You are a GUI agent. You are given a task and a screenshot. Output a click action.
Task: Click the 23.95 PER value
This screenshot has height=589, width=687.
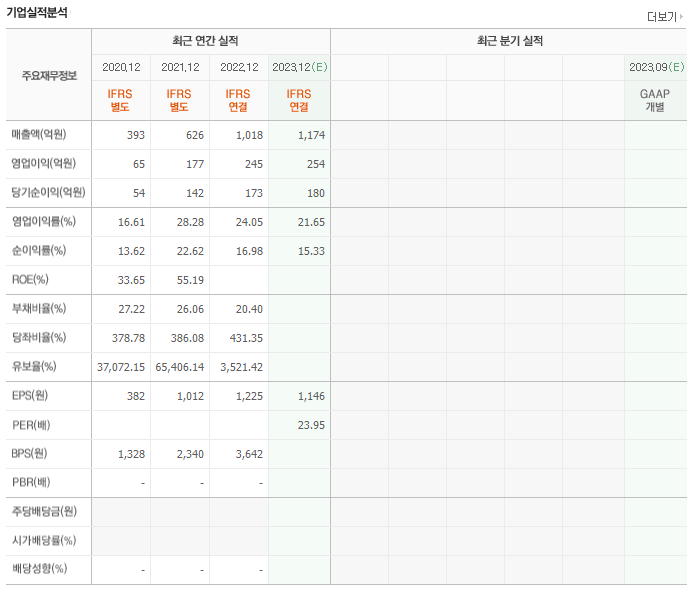tap(312, 425)
